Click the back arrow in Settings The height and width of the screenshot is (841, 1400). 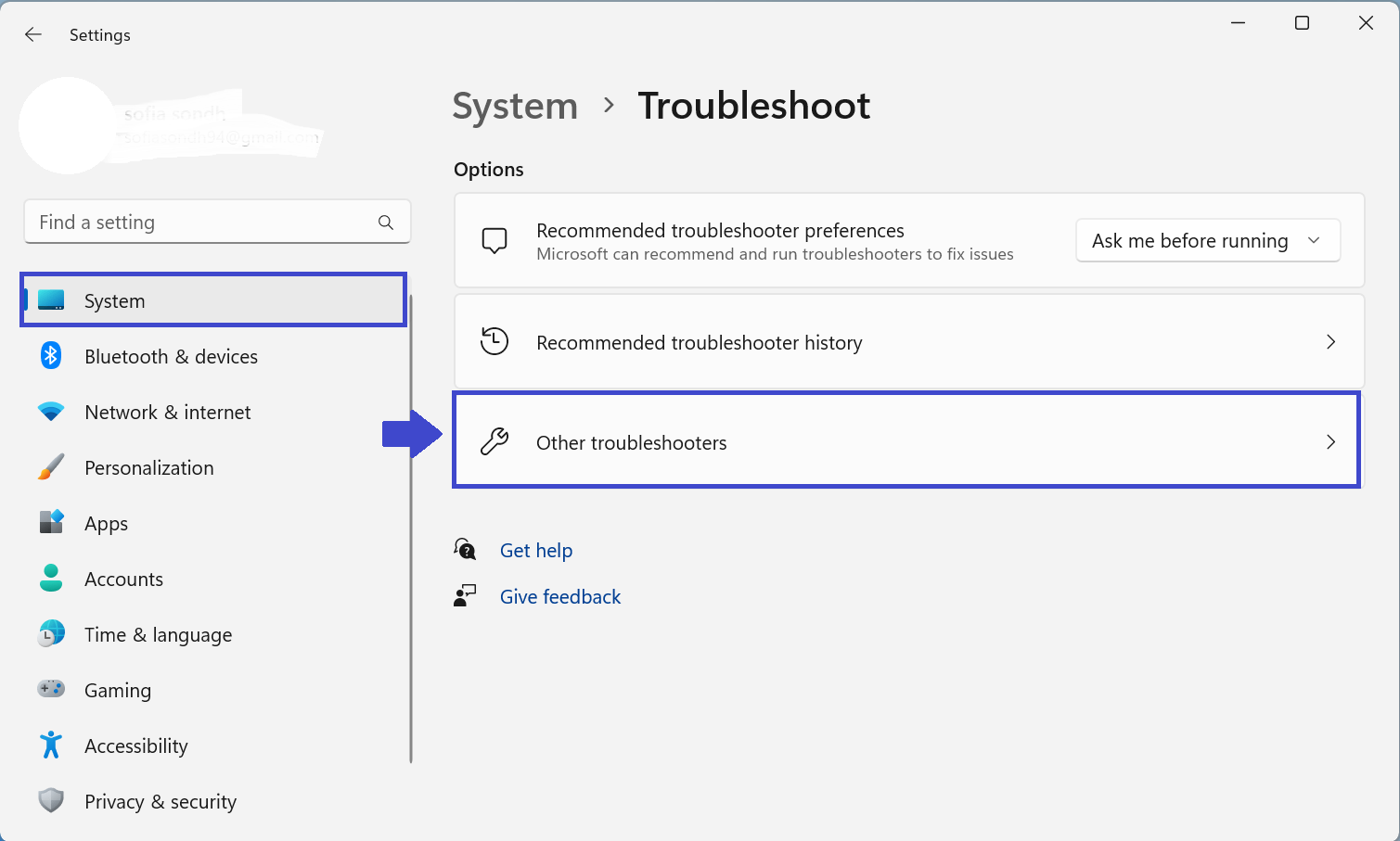point(33,35)
